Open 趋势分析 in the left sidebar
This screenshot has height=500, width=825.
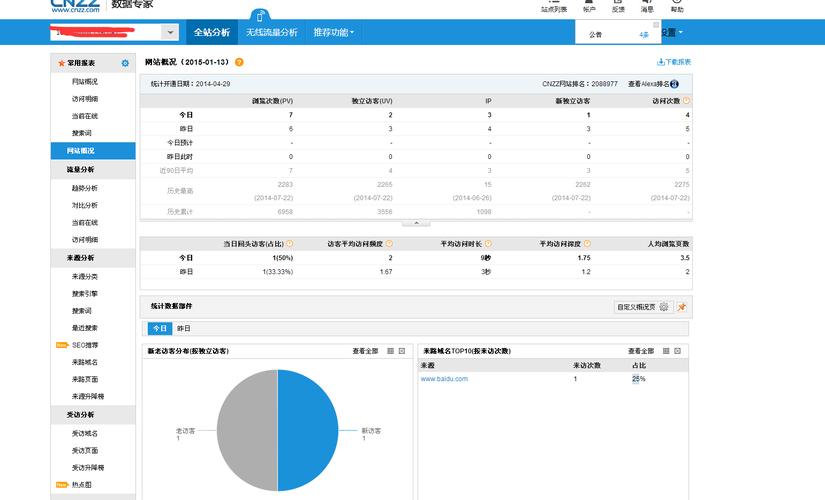point(85,188)
